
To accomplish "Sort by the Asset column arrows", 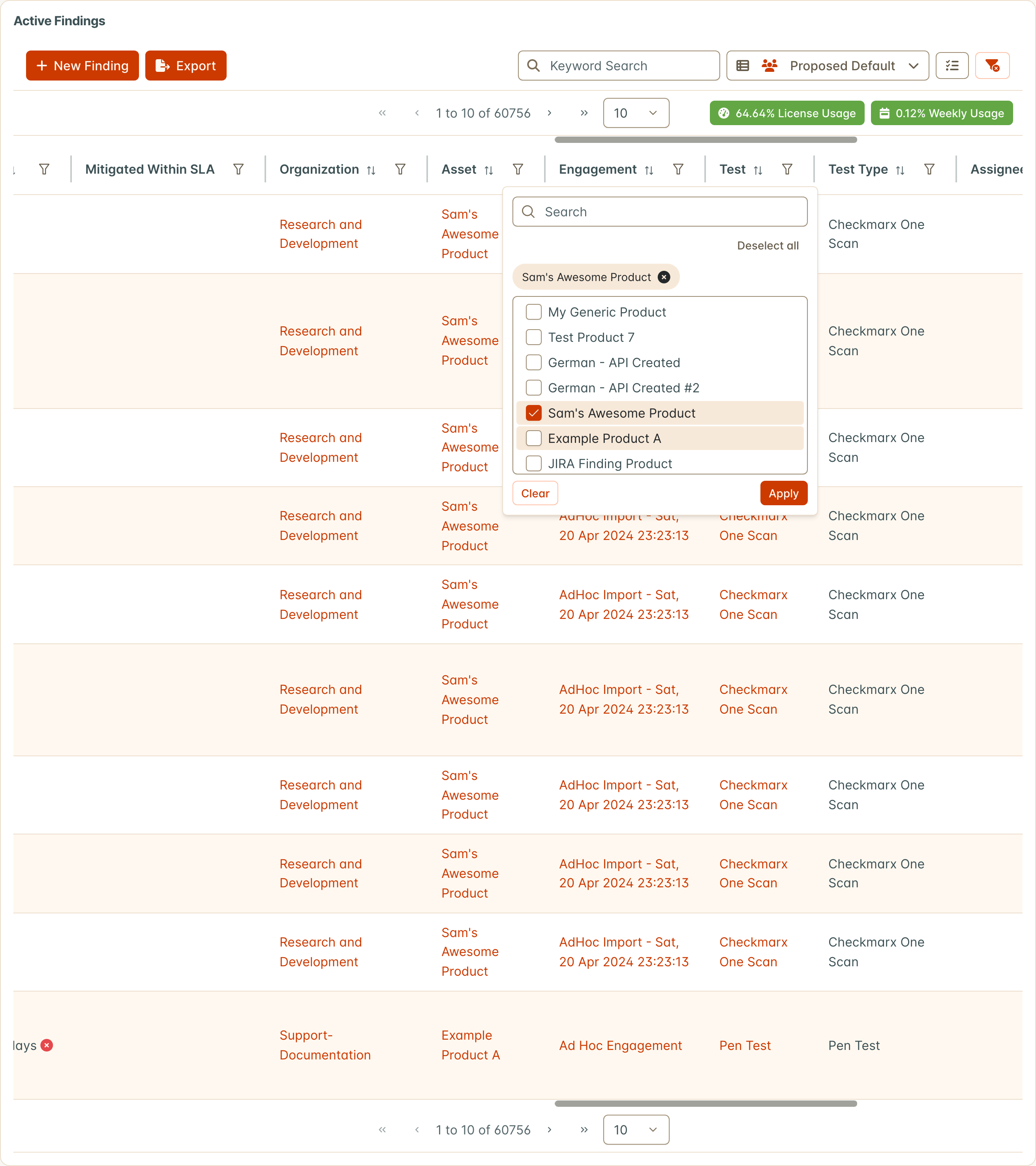I will click(x=489, y=170).
